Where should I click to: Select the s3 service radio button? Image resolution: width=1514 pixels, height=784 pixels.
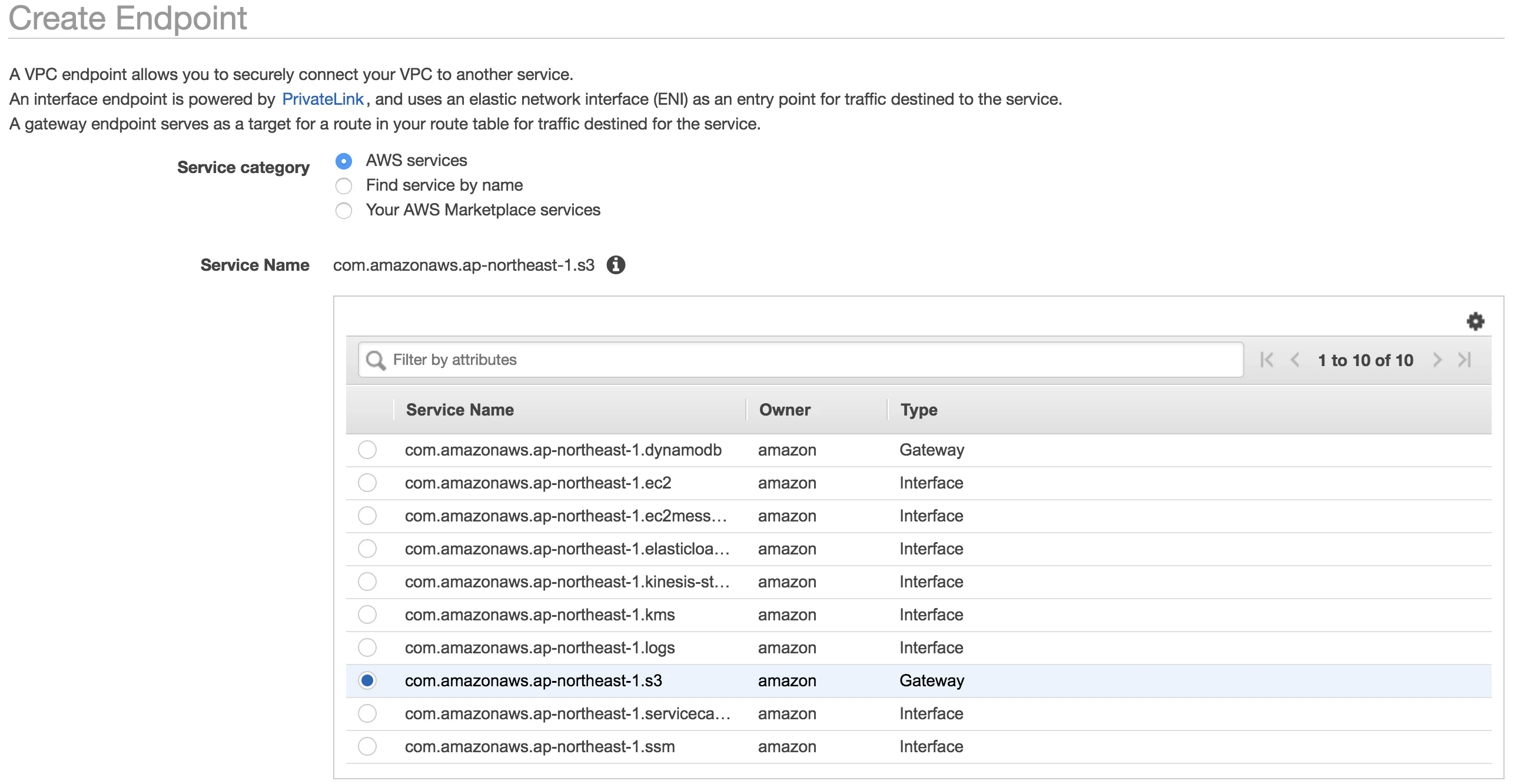coord(367,680)
